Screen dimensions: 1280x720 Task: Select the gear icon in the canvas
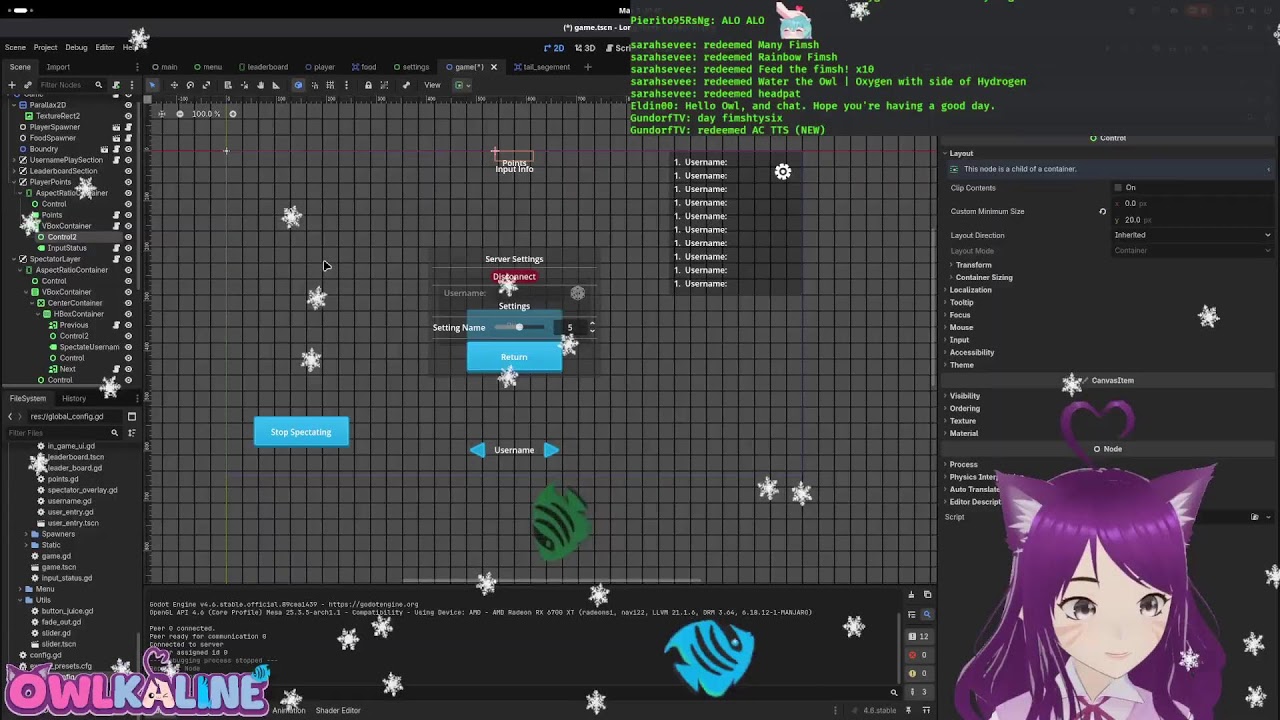(x=783, y=172)
